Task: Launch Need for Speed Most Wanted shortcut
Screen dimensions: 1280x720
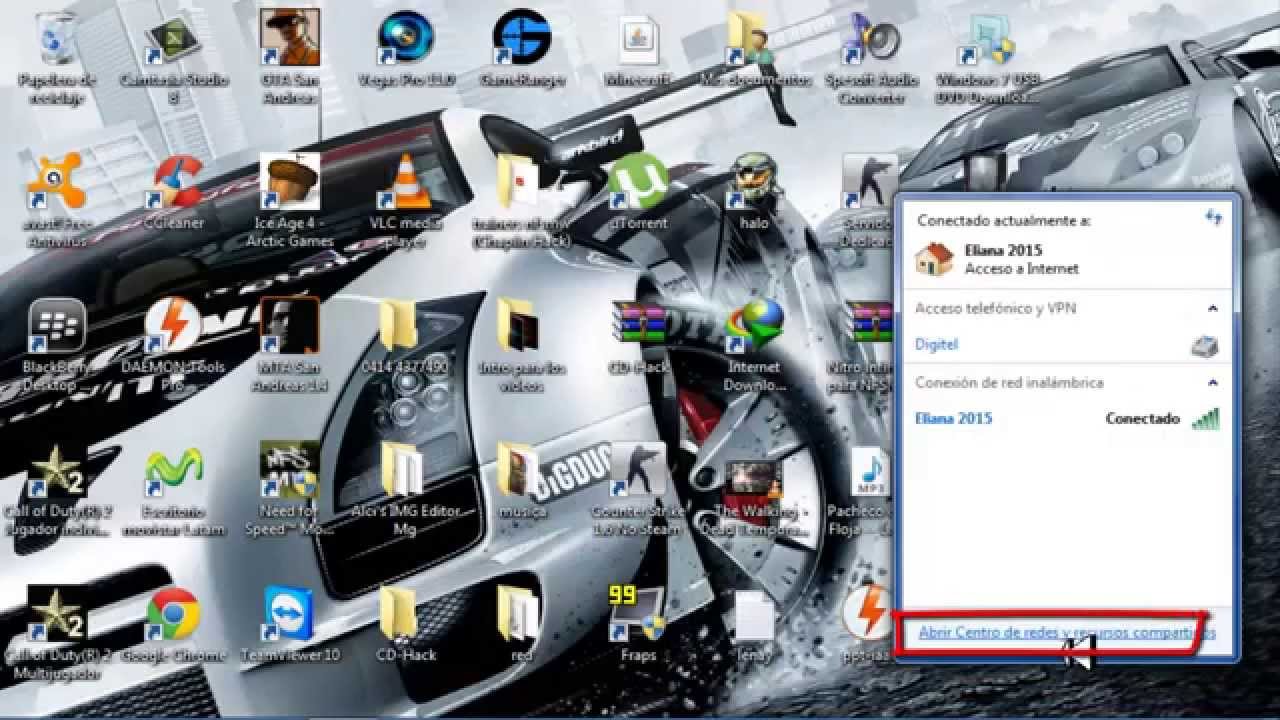Action: (290, 488)
